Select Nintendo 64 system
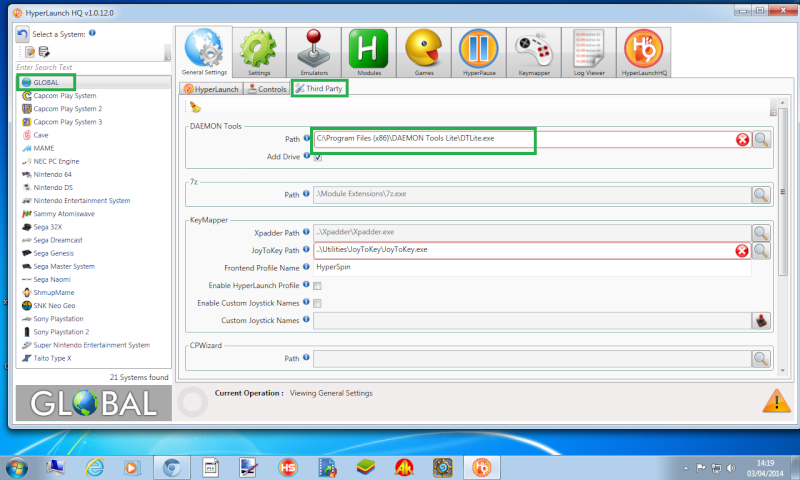800x480 pixels. tap(53, 174)
